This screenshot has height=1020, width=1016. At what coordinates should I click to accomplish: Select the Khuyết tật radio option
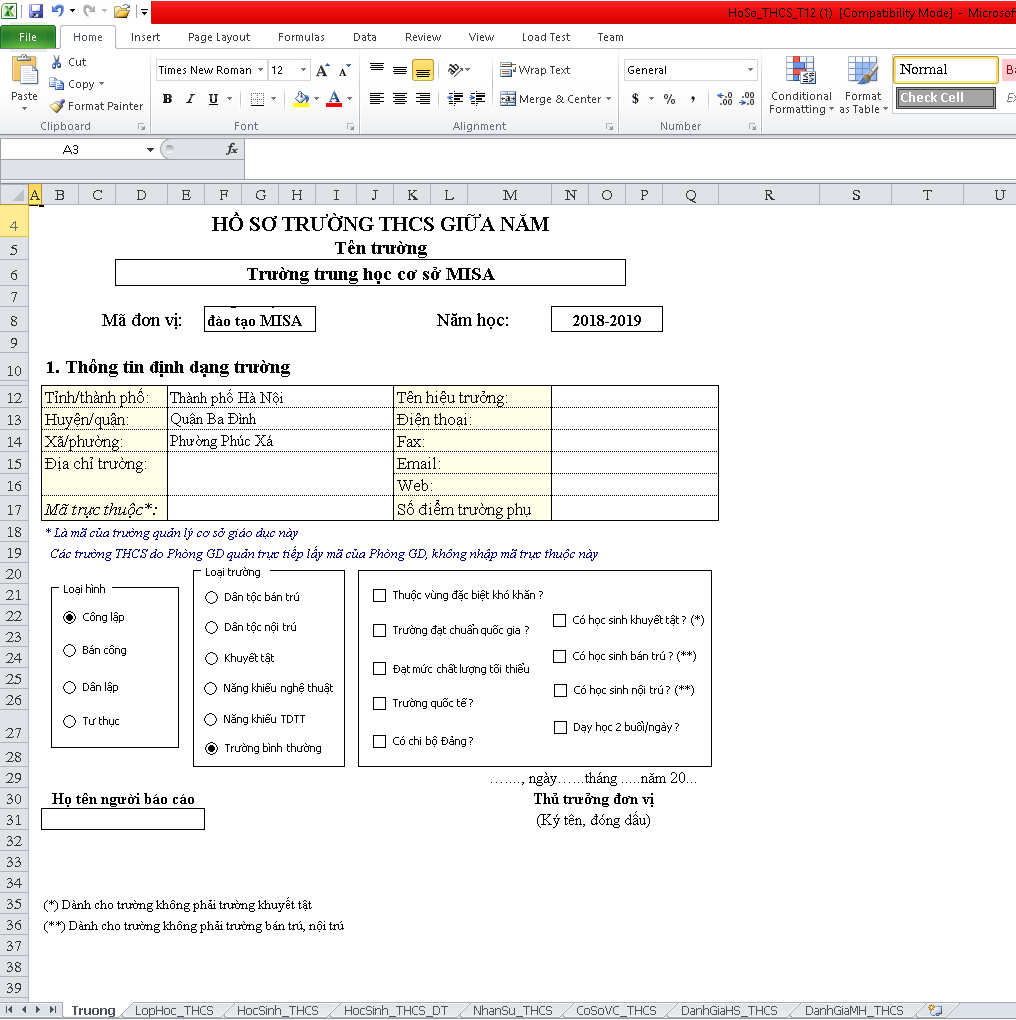point(211,658)
